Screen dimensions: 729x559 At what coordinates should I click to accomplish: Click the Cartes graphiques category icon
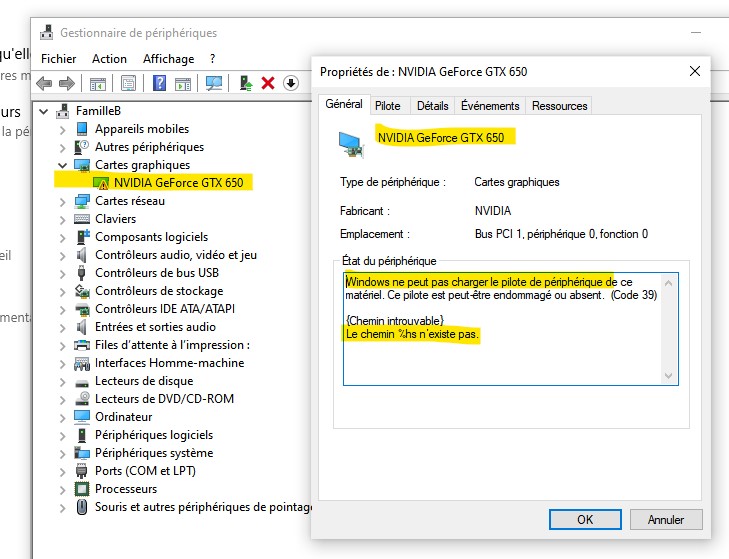(82, 165)
